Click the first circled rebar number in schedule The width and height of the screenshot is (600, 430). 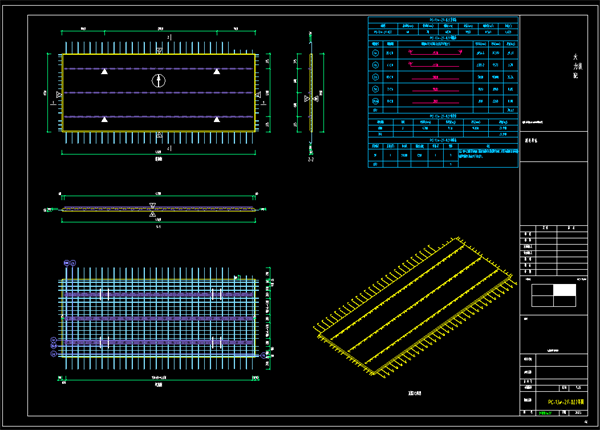click(x=375, y=53)
